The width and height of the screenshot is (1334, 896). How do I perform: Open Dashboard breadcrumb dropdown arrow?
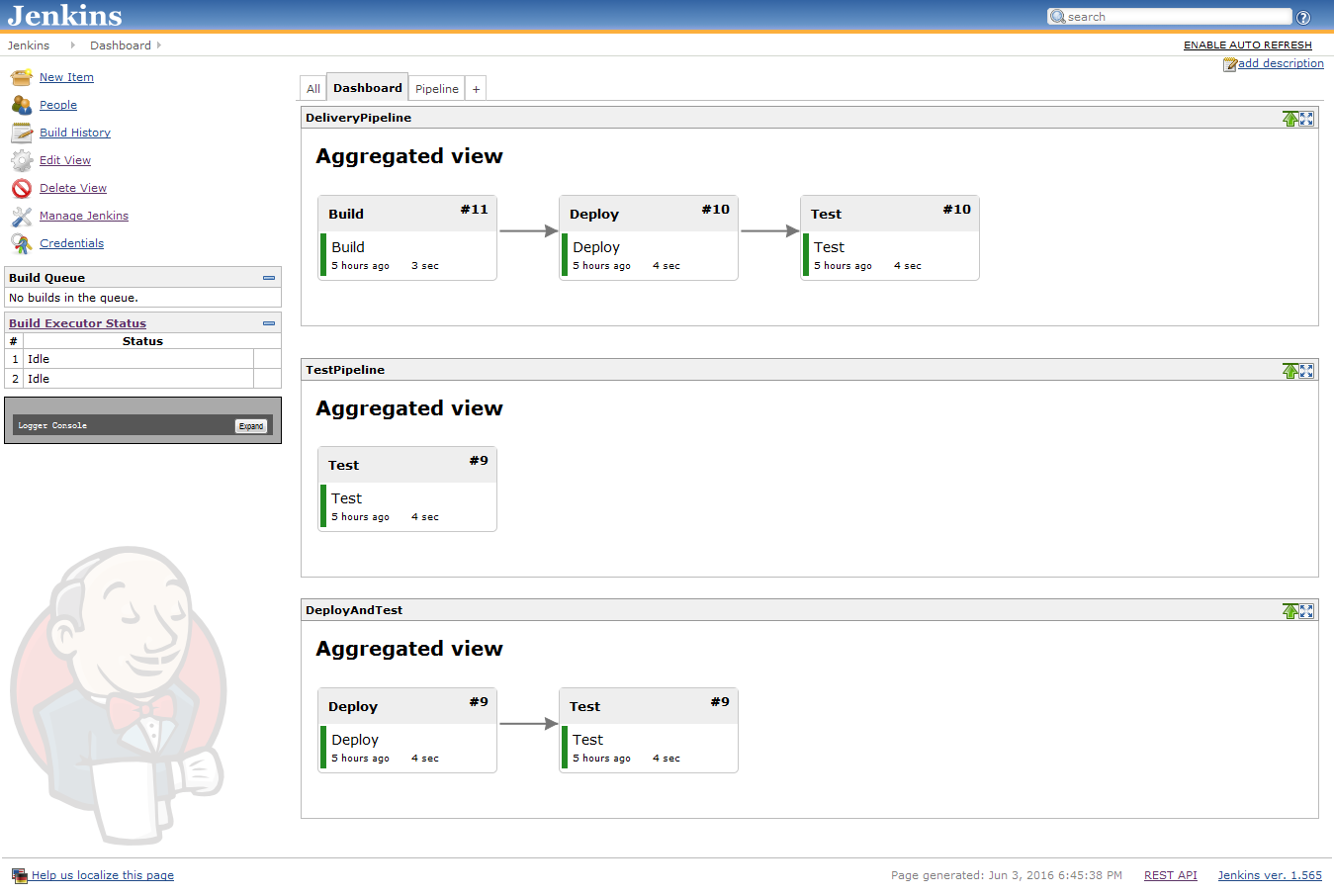159,45
